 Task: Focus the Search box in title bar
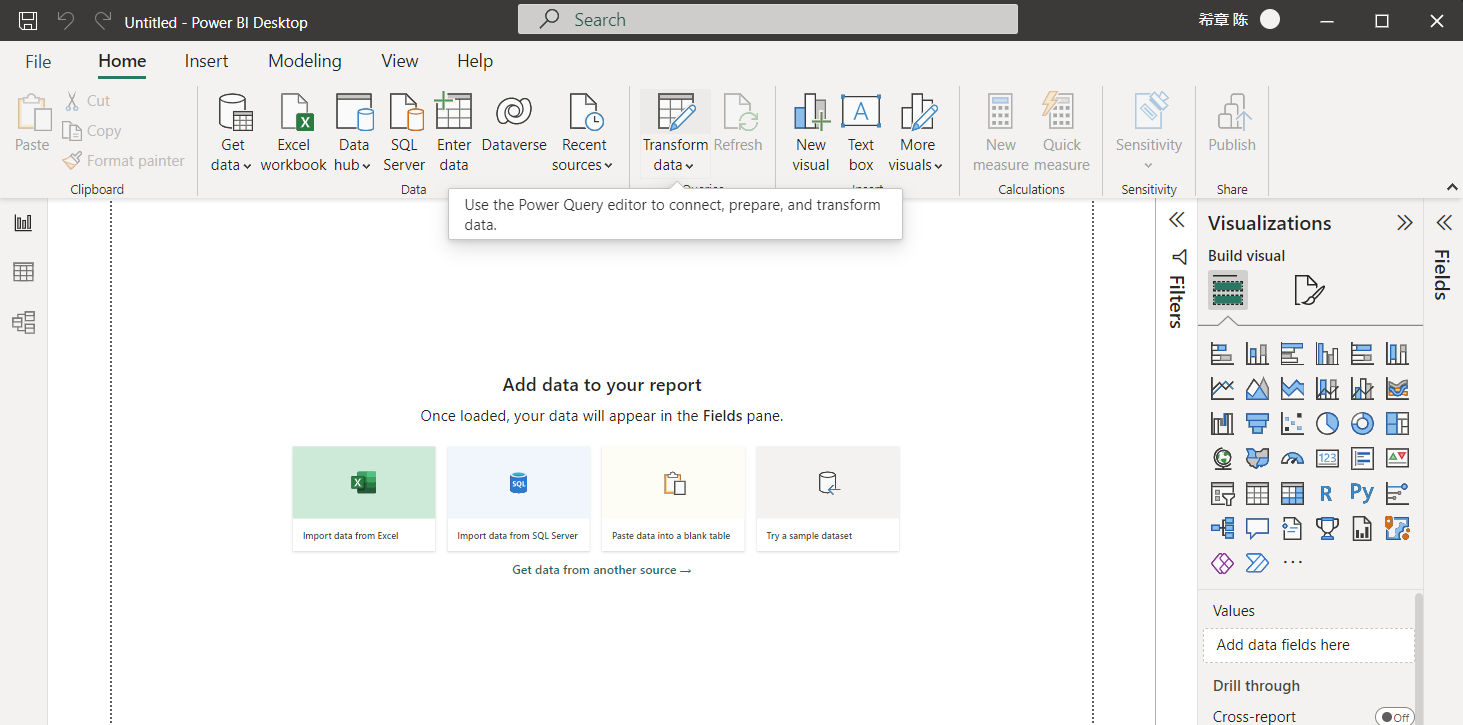(768, 20)
